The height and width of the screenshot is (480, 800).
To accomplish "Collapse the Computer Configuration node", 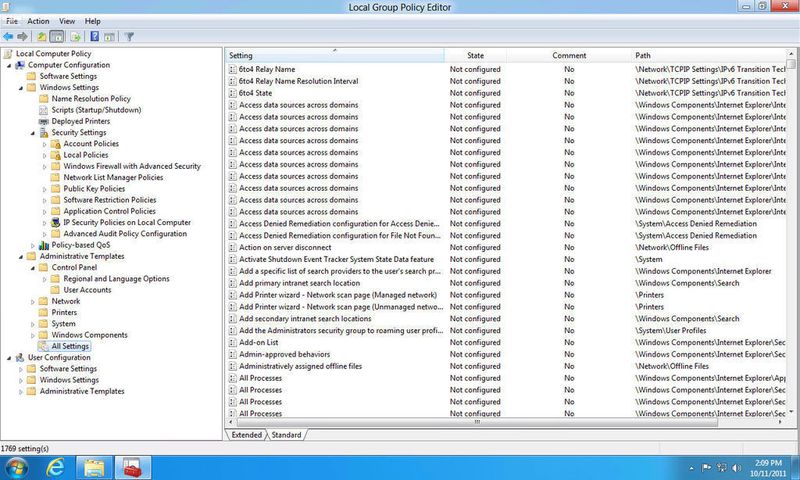I will pyautogui.click(x=9, y=65).
